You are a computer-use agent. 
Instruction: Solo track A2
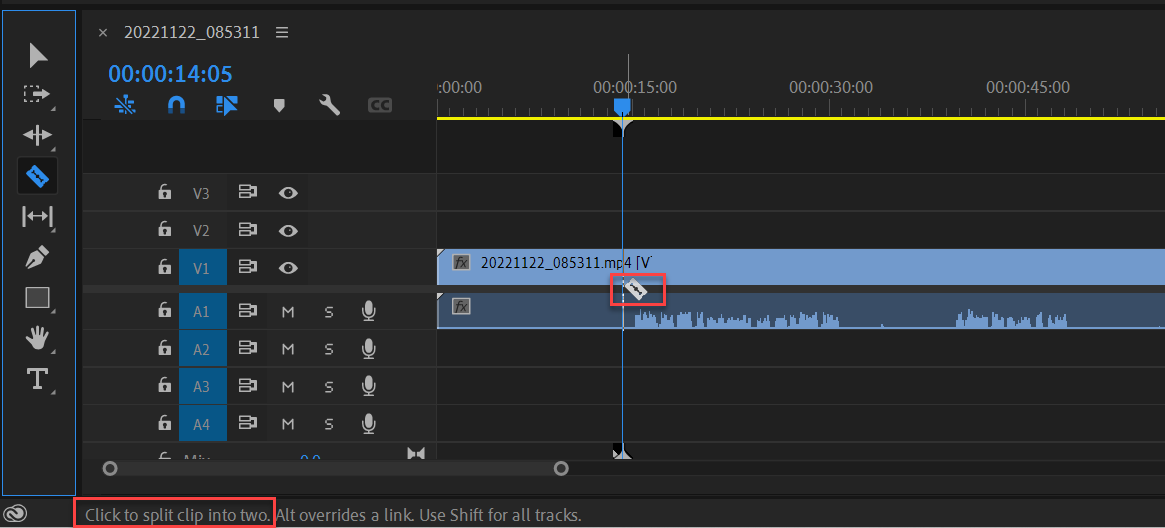click(328, 349)
